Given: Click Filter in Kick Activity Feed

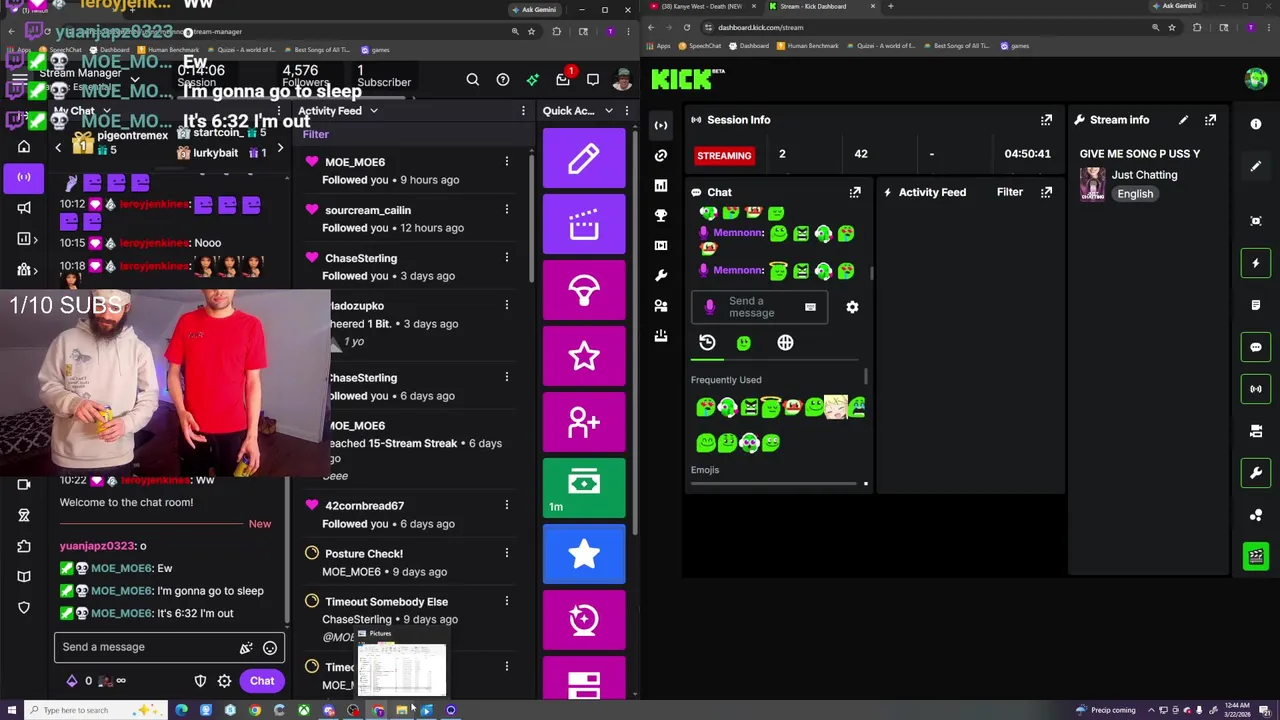Looking at the screenshot, I should pyautogui.click(x=1010, y=192).
